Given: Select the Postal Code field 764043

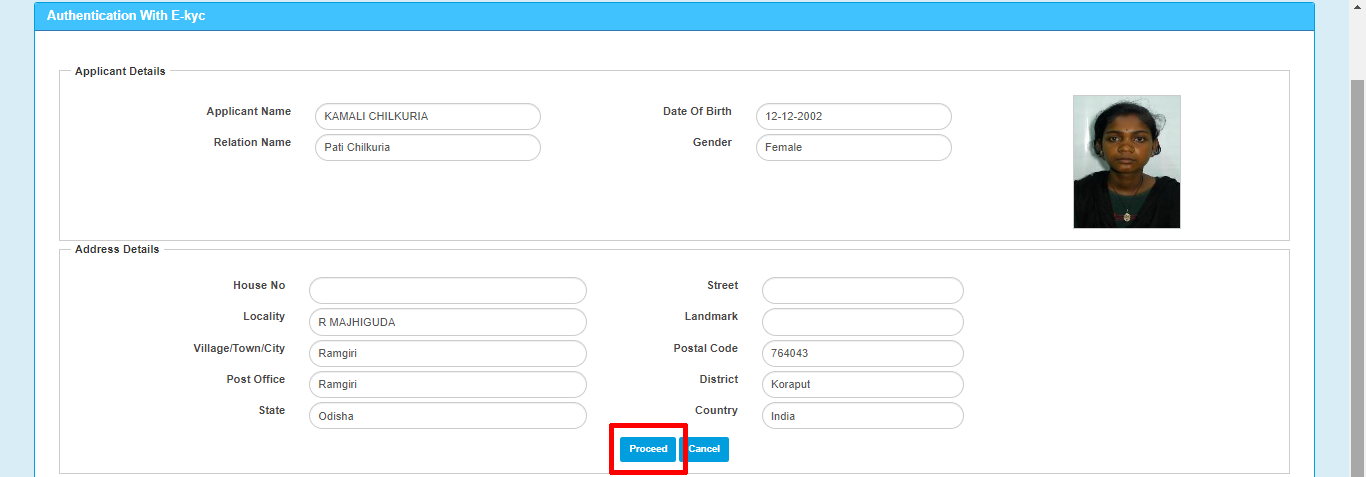Looking at the screenshot, I should (x=863, y=353).
